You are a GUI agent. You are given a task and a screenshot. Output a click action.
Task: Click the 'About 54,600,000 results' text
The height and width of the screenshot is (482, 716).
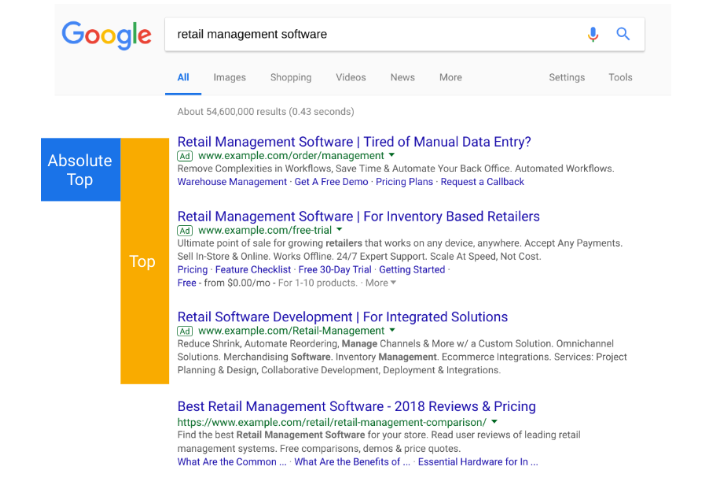266,112
